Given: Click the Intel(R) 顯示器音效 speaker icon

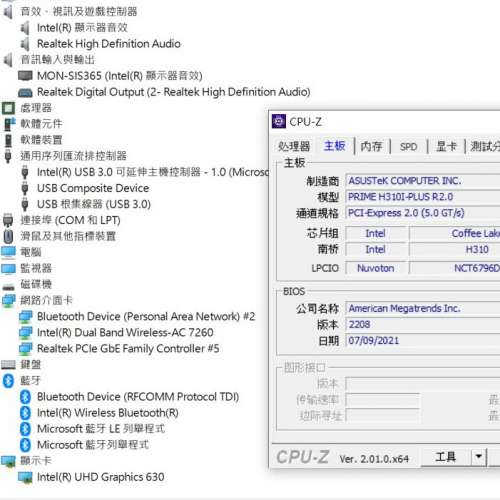Looking at the screenshot, I should coord(25,28).
